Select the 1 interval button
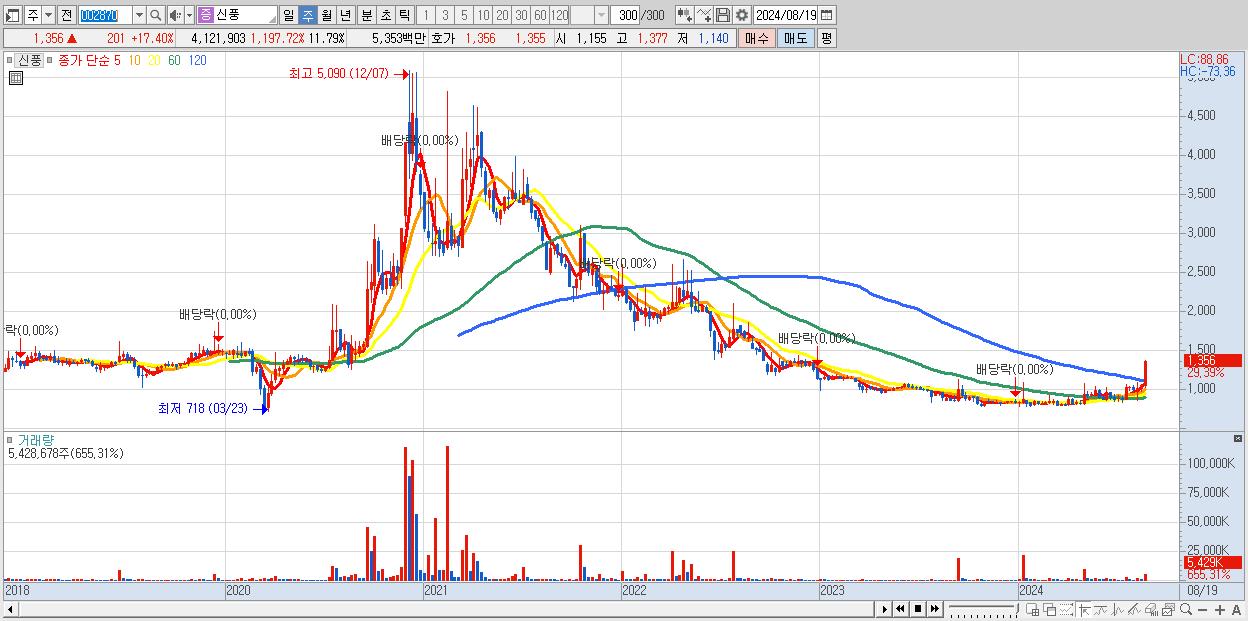Viewport: 1248px width, 621px height. tap(425, 15)
